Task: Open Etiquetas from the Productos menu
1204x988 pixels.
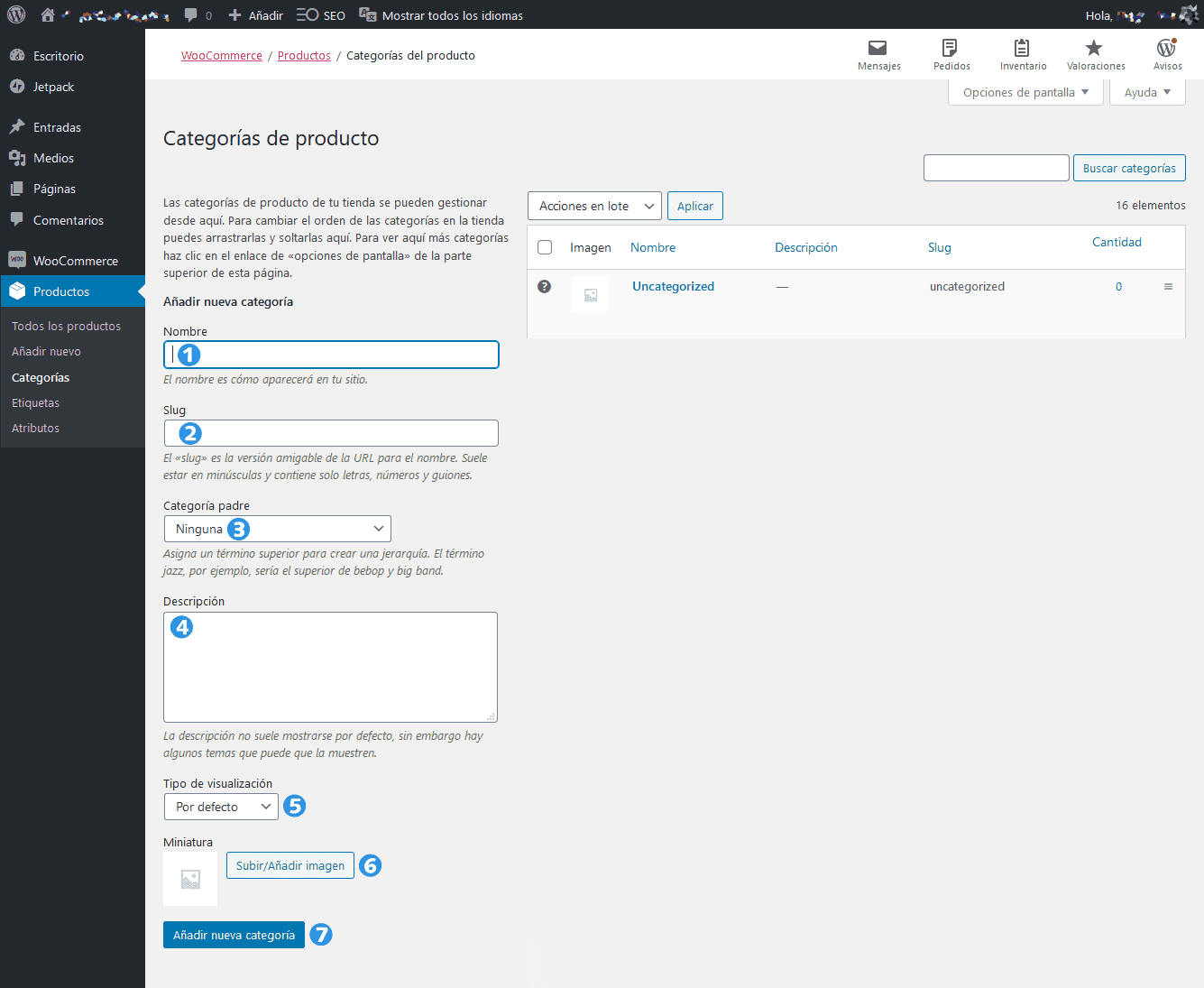Action: coord(35,402)
